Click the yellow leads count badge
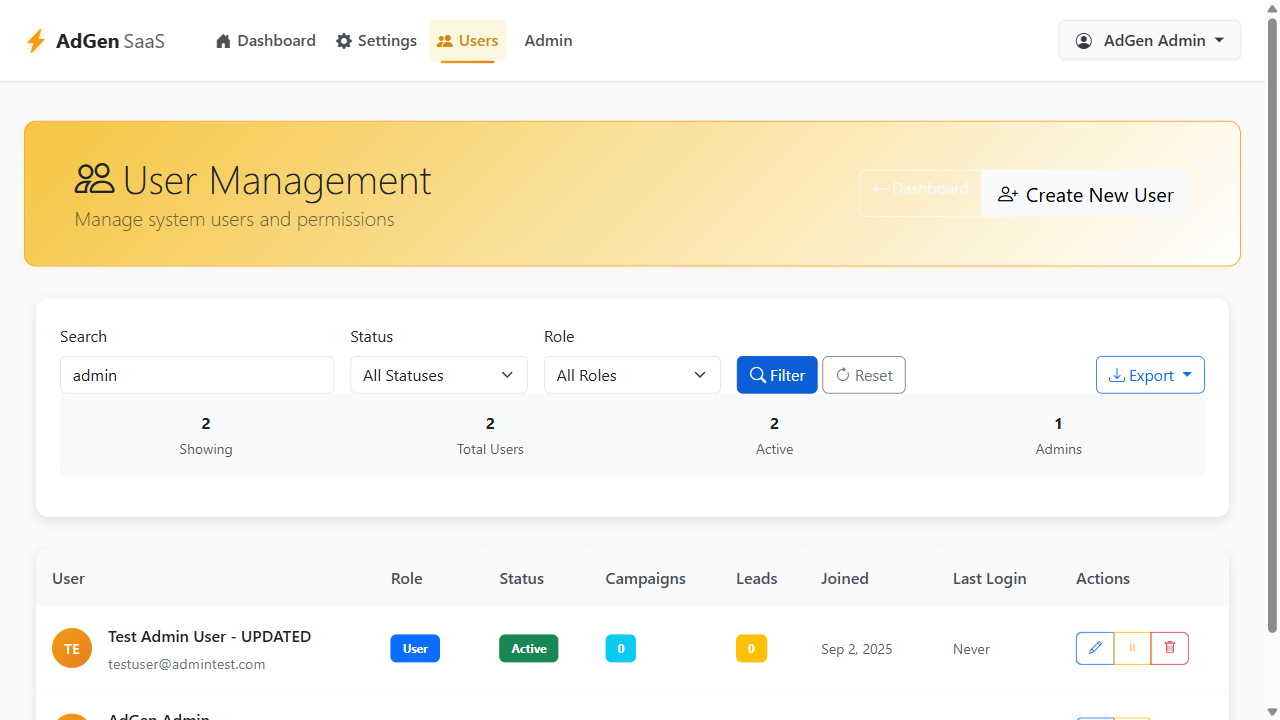This screenshot has height=720, width=1280. coord(751,648)
